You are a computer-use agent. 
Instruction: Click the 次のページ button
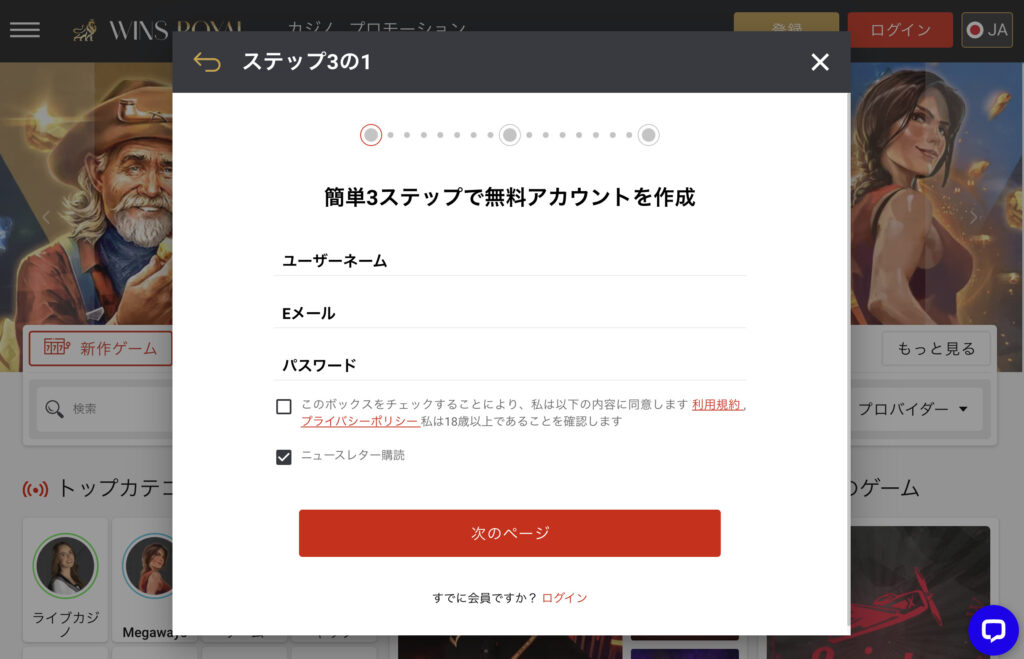510,533
